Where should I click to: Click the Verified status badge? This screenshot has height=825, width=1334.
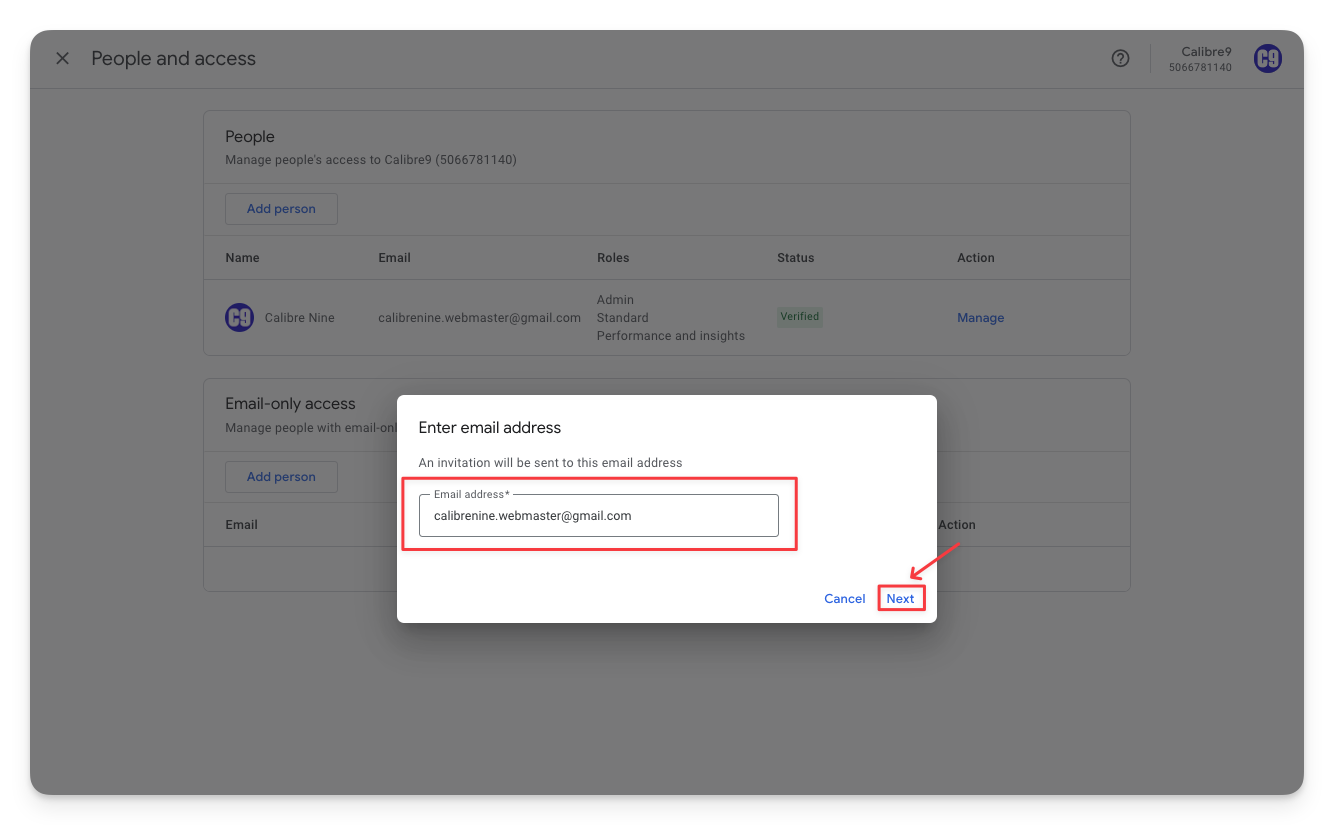(x=800, y=317)
